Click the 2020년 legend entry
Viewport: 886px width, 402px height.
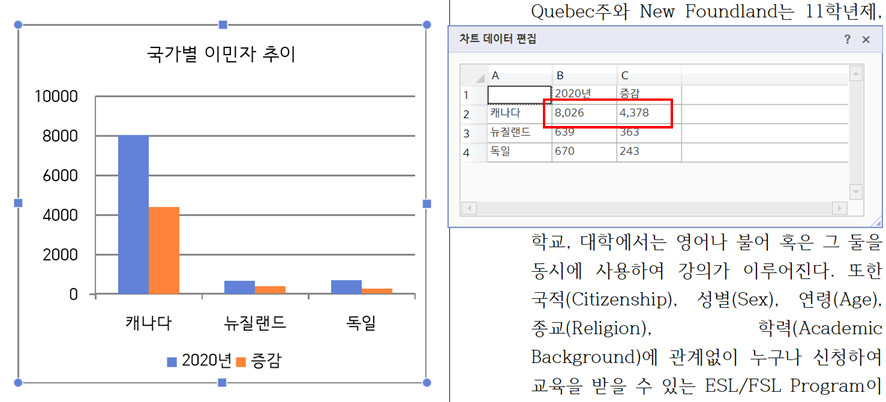point(199,362)
